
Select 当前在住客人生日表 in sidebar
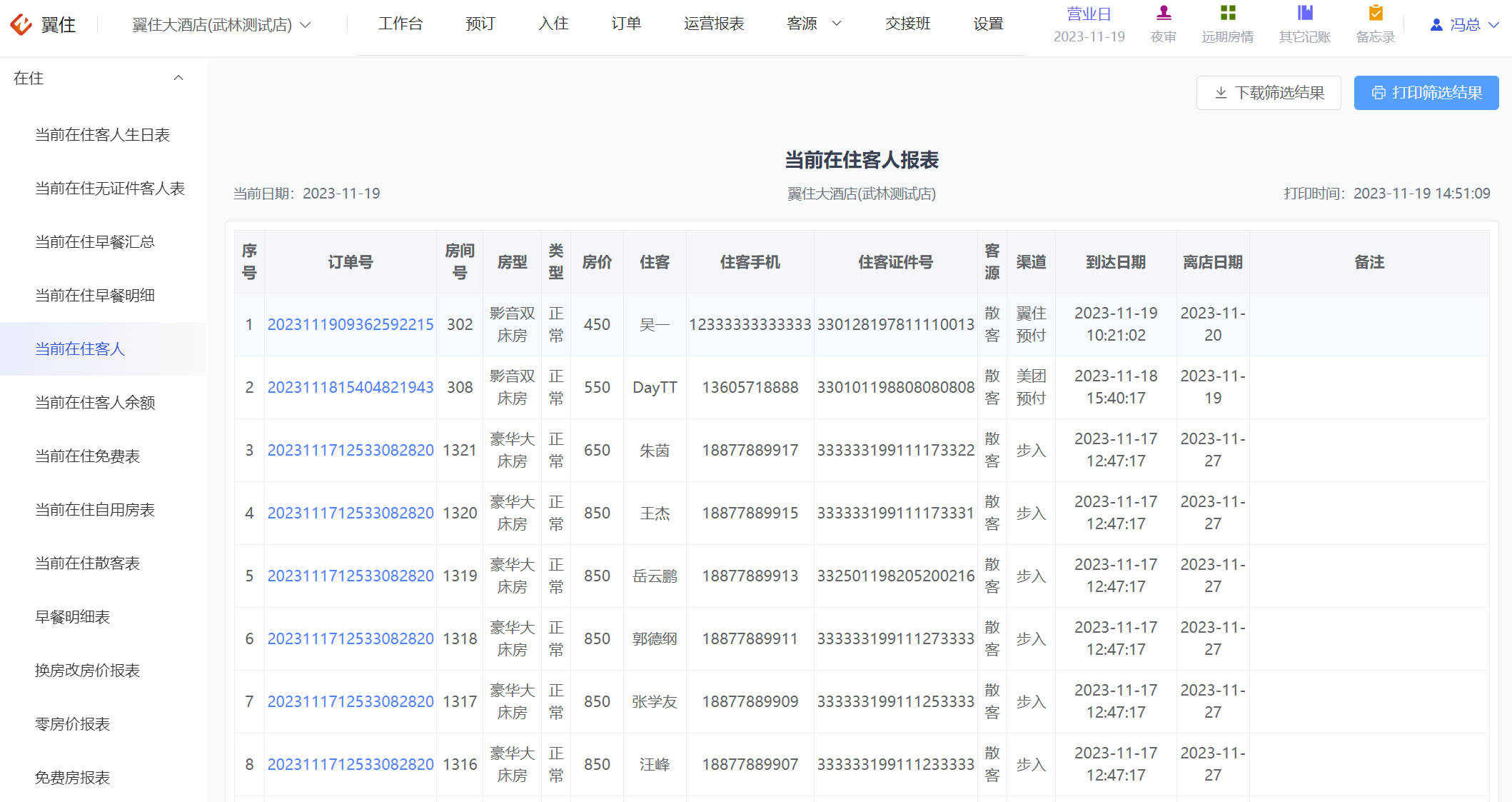tap(103, 135)
